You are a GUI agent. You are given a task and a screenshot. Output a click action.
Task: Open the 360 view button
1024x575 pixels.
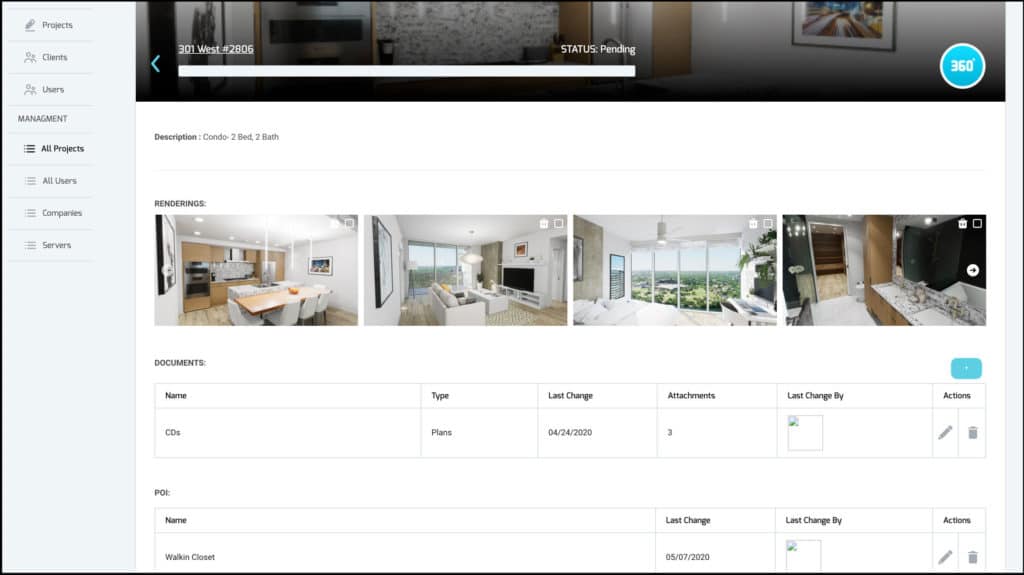click(962, 66)
